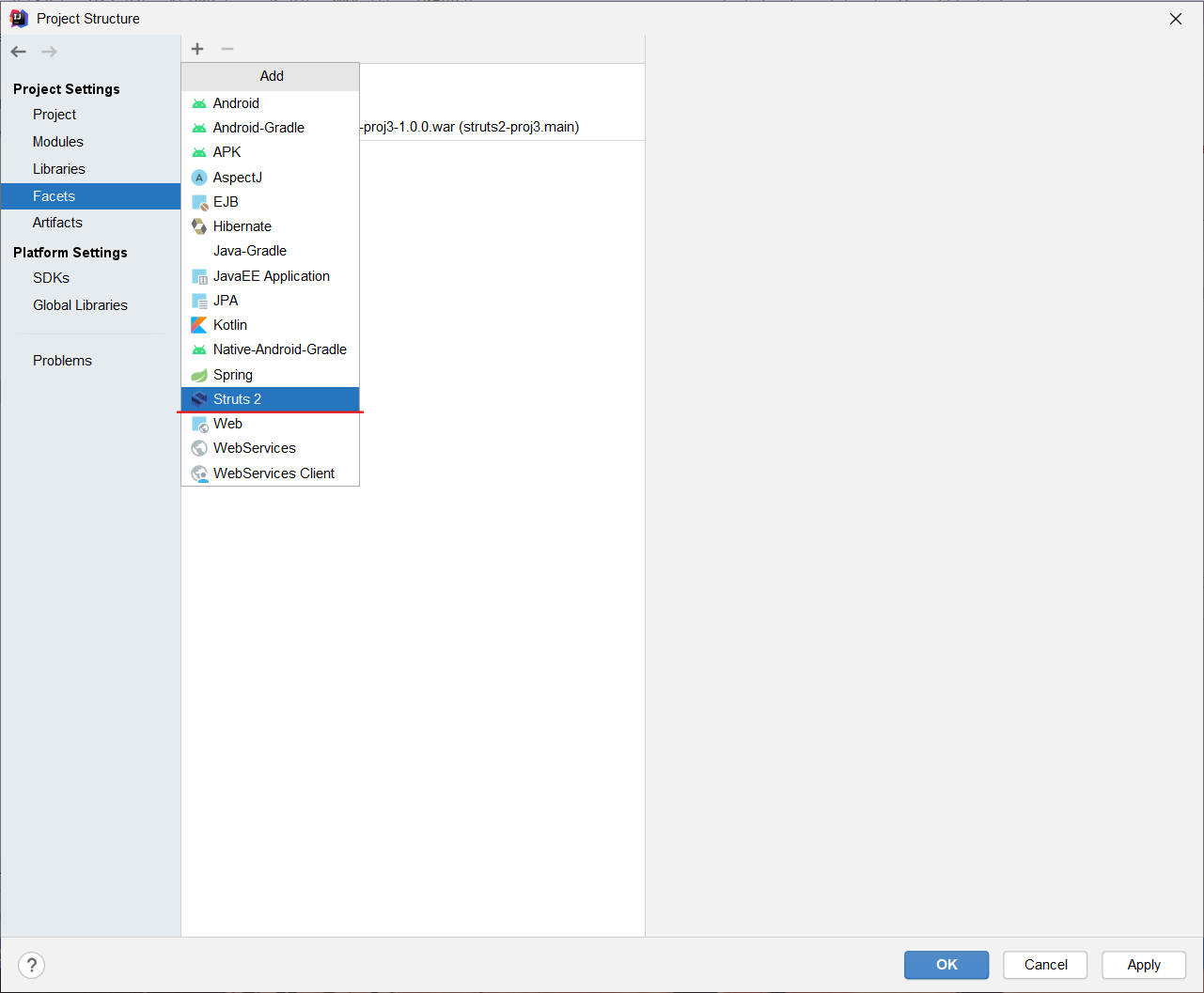
Task: Click the Struts 2 icon
Action: coord(199,399)
